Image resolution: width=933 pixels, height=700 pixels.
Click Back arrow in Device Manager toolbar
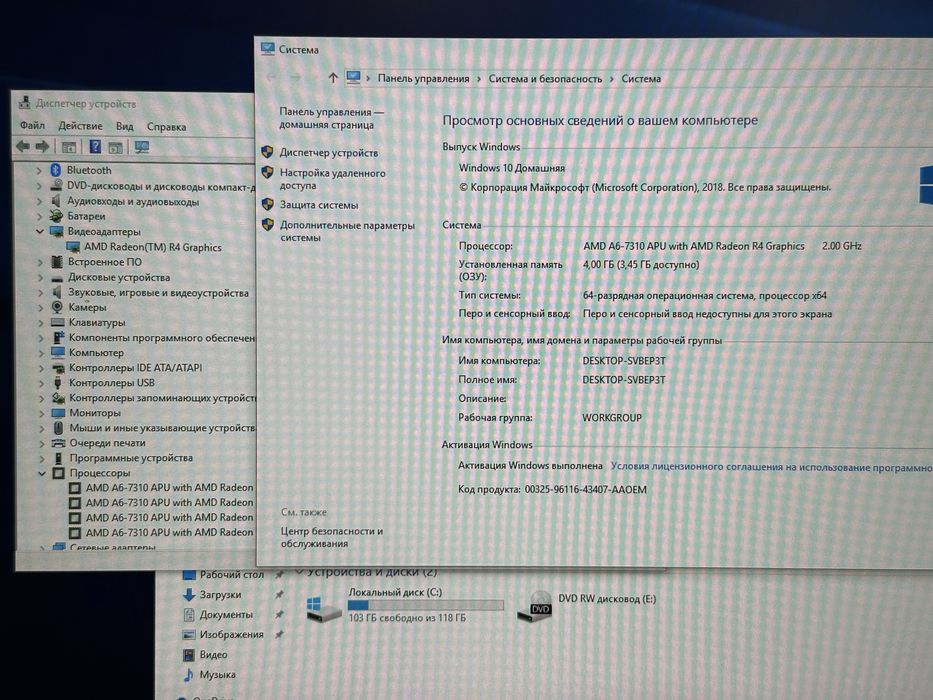pyautogui.click(x=23, y=146)
